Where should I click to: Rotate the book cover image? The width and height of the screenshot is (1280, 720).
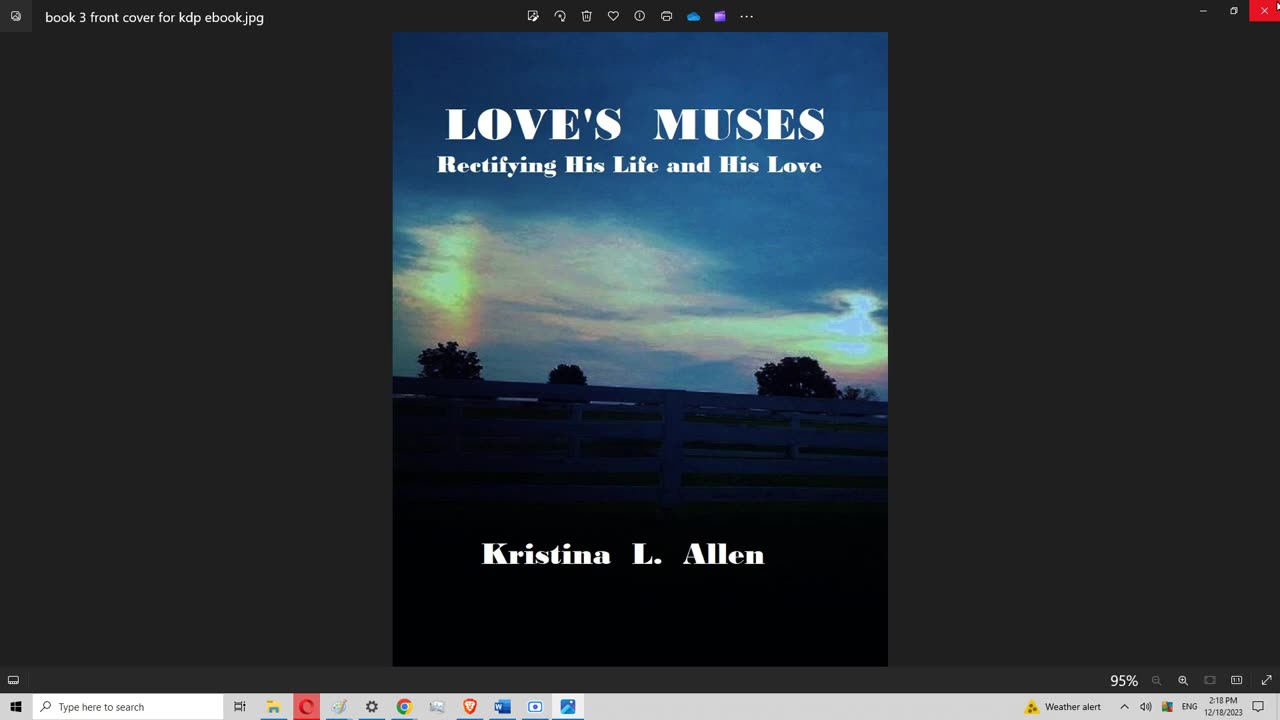coord(560,16)
